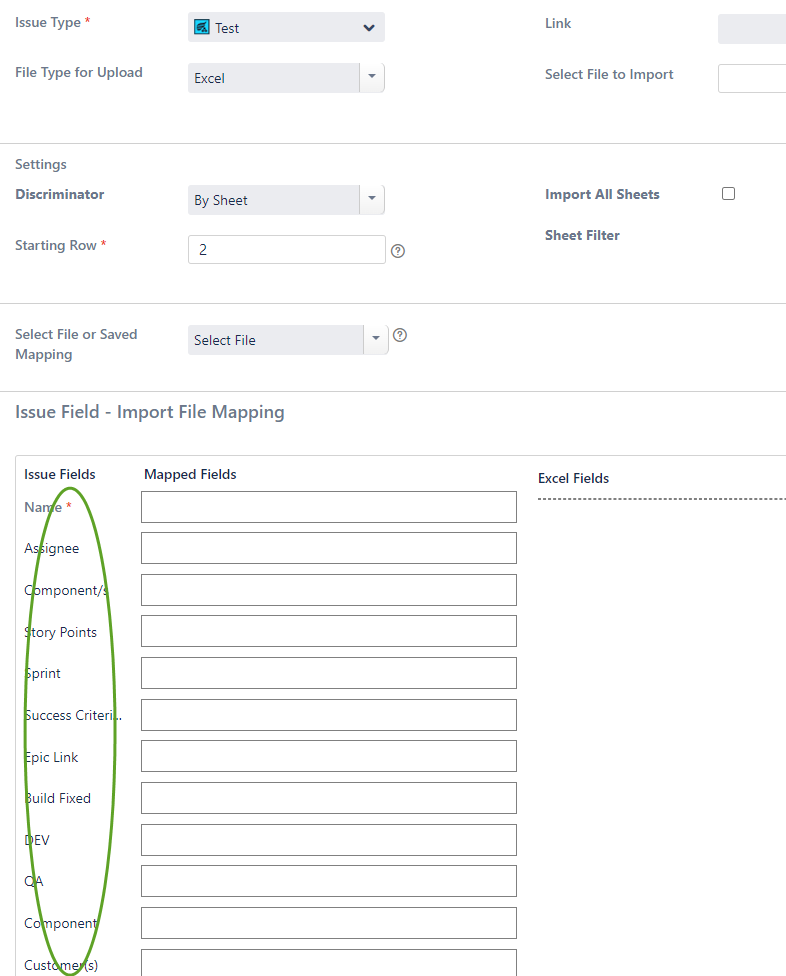Viewport: 786px width, 976px height.
Task: Click the Story Points mapped field box
Action: coord(328,631)
